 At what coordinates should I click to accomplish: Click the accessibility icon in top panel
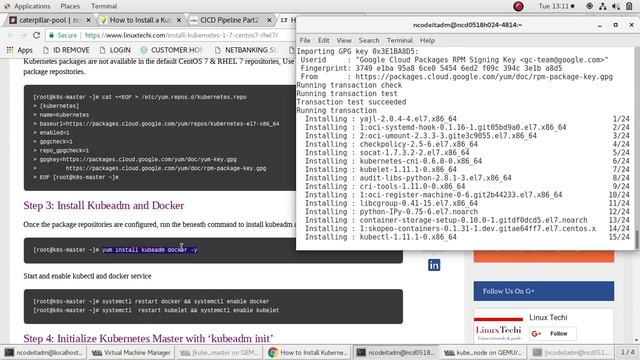(589, 6)
